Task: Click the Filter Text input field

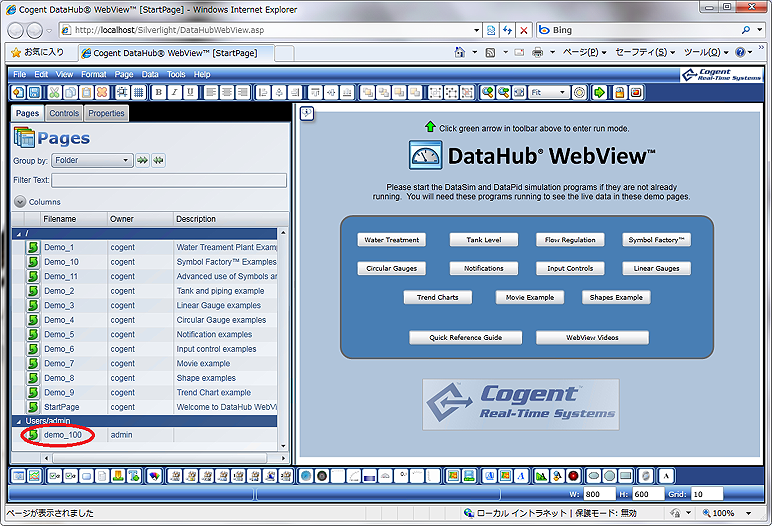Action: point(169,180)
